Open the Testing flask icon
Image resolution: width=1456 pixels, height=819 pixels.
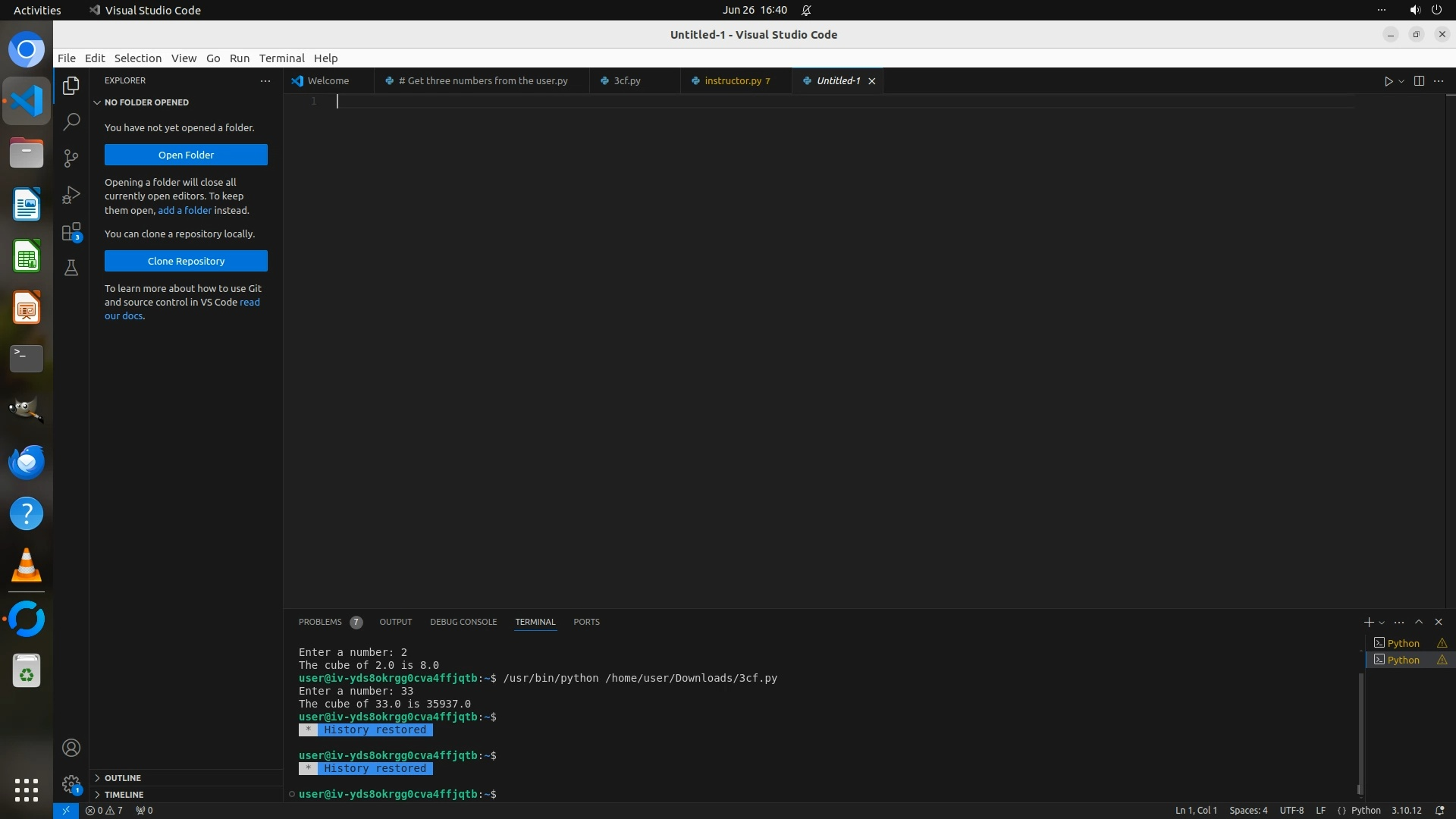pos(71,268)
